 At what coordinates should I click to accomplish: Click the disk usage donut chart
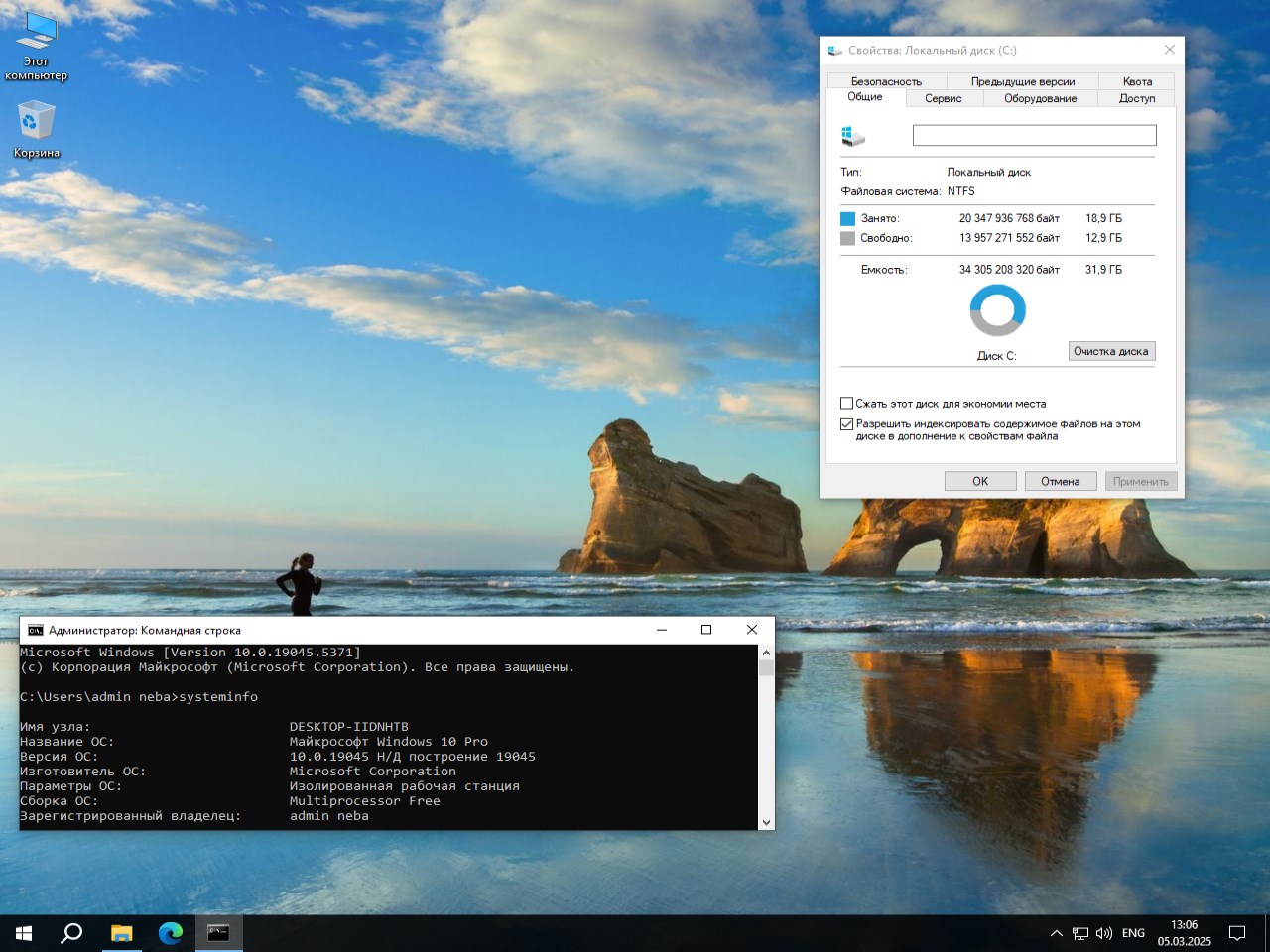click(997, 310)
